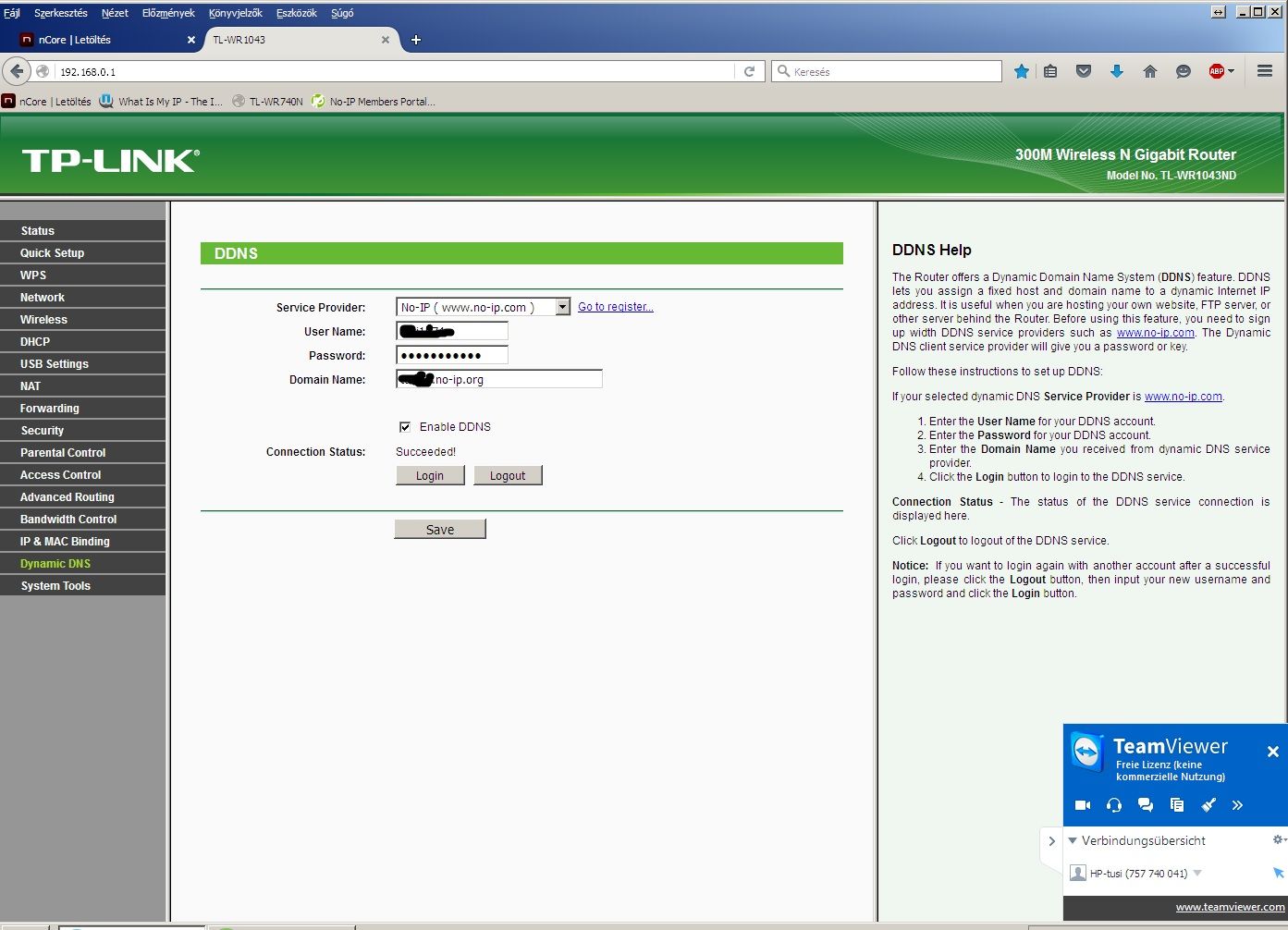Open the downloads arrow icon
The height and width of the screenshot is (930, 1288).
[1117, 71]
